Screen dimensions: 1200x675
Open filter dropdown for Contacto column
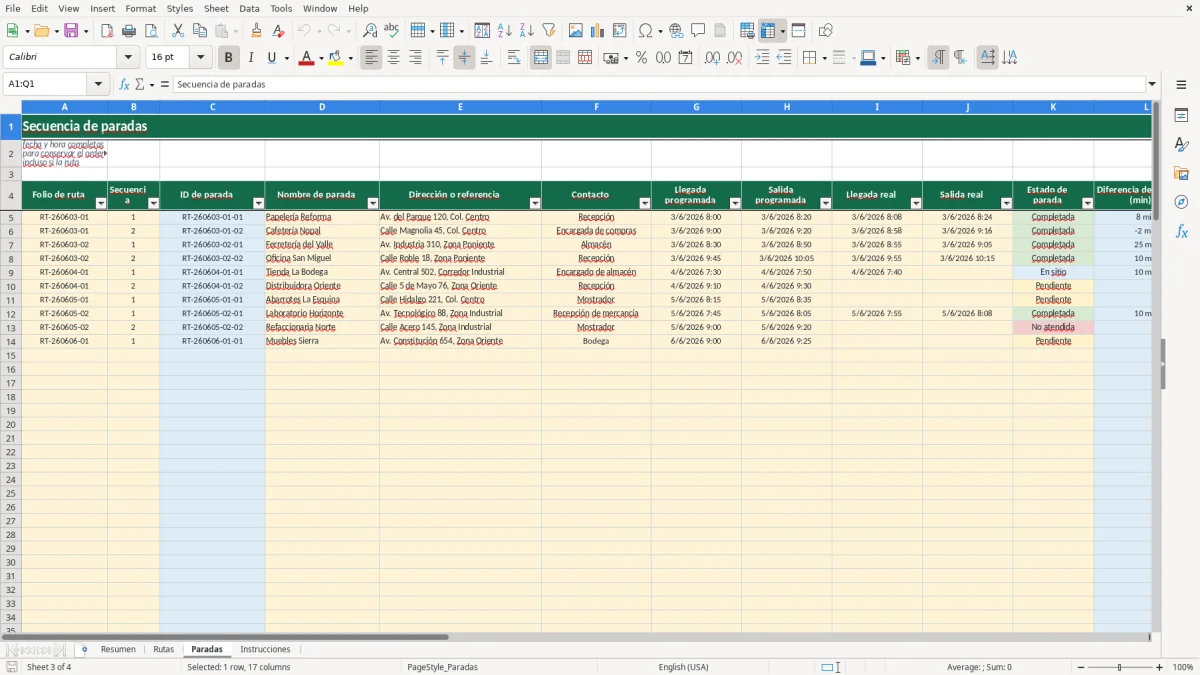tap(645, 203)
